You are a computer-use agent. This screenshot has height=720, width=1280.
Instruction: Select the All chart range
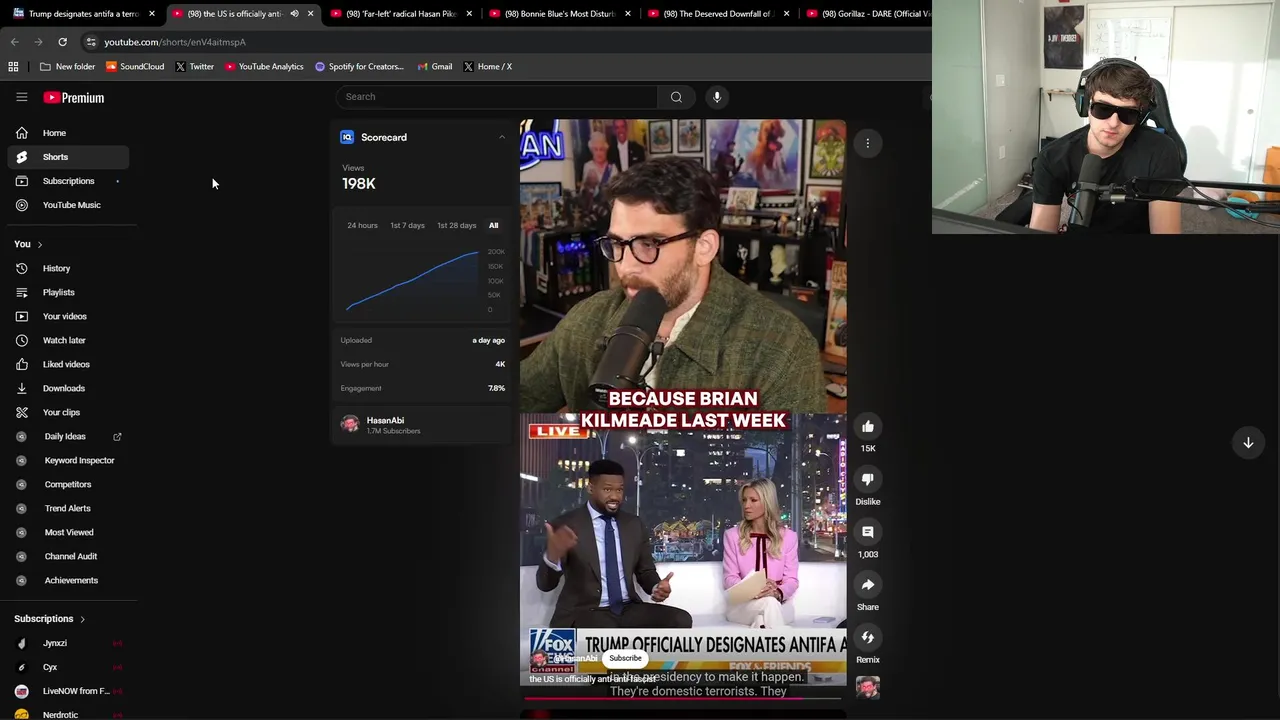(x=493, y=225)
